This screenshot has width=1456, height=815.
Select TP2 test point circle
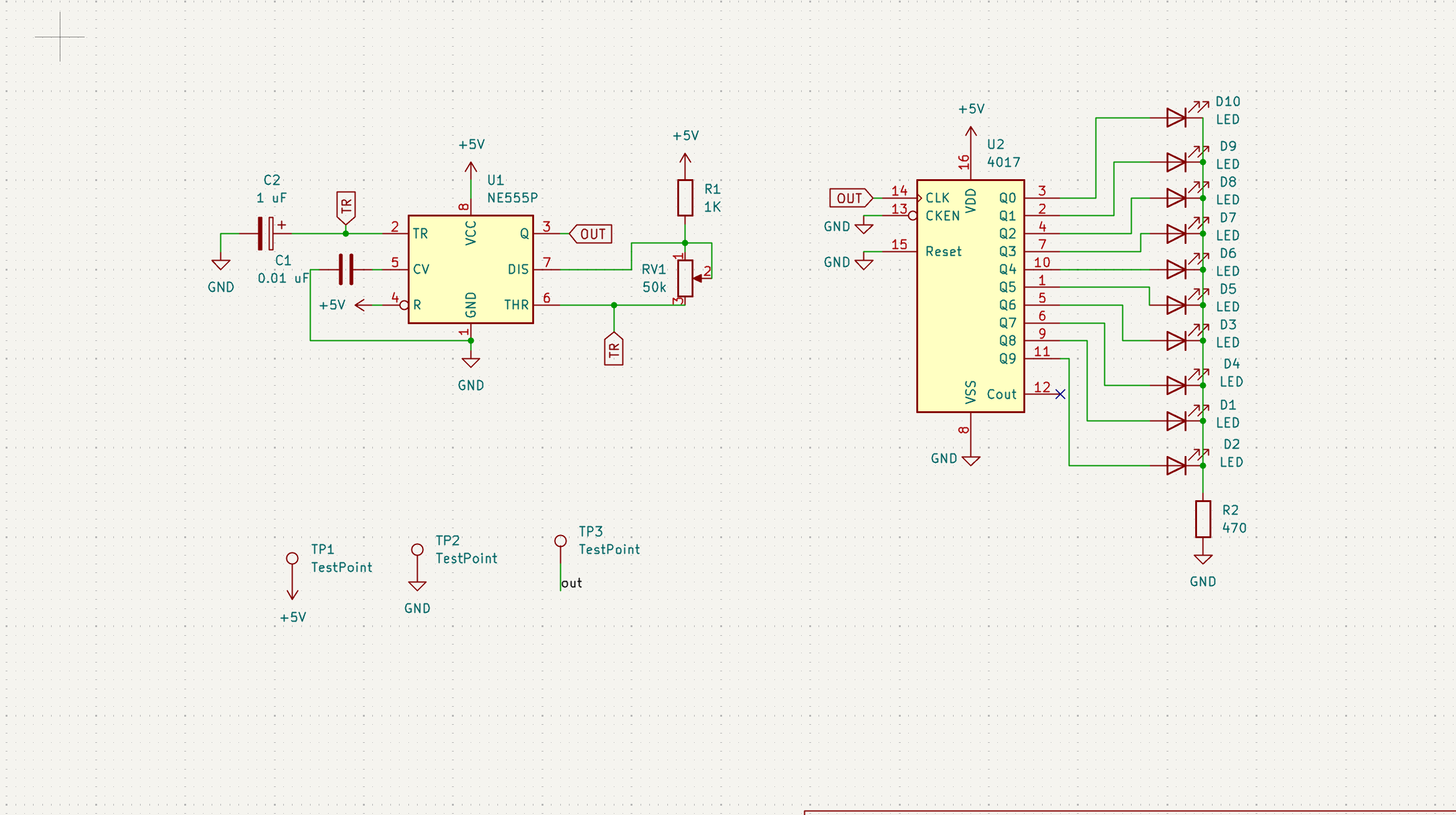coord(417,549)
